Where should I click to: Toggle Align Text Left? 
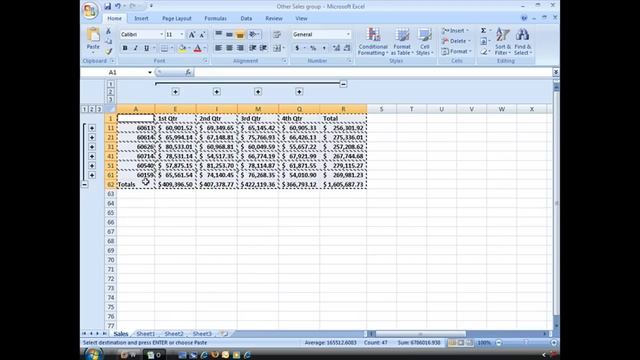pyautogui.click(x=218, y=48)
